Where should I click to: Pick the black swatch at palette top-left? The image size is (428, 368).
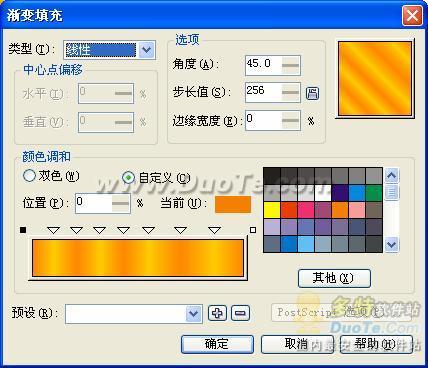pos(272,176)
